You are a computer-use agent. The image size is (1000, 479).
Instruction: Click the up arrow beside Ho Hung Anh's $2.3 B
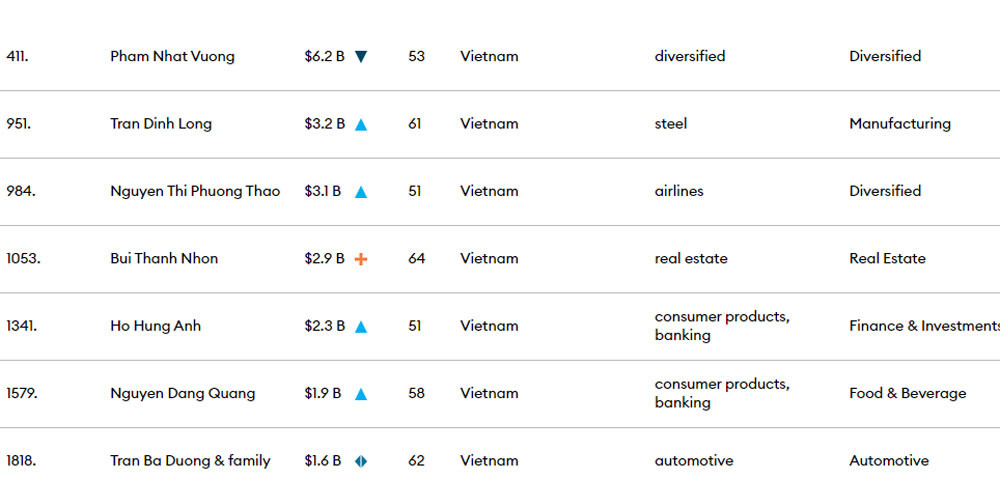pos(361,327)
